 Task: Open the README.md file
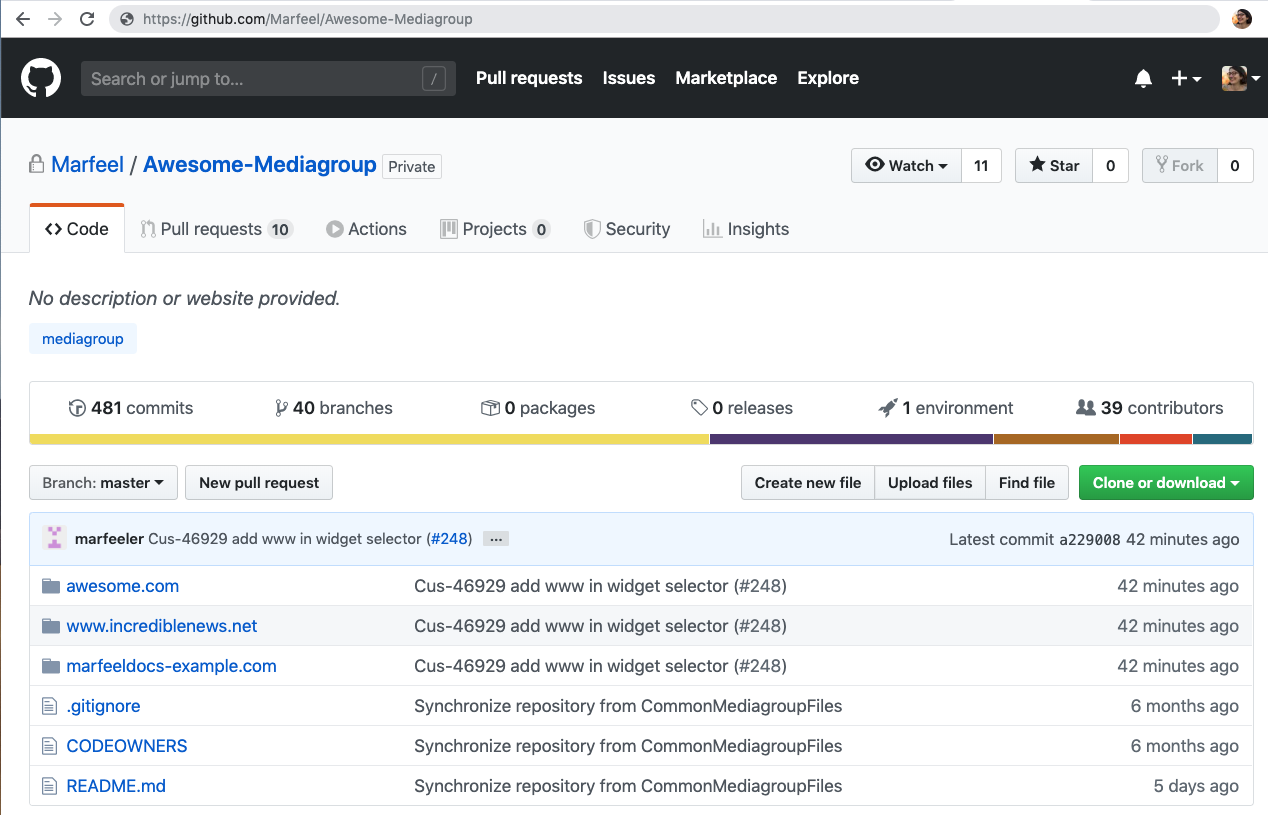pos(116,786)
